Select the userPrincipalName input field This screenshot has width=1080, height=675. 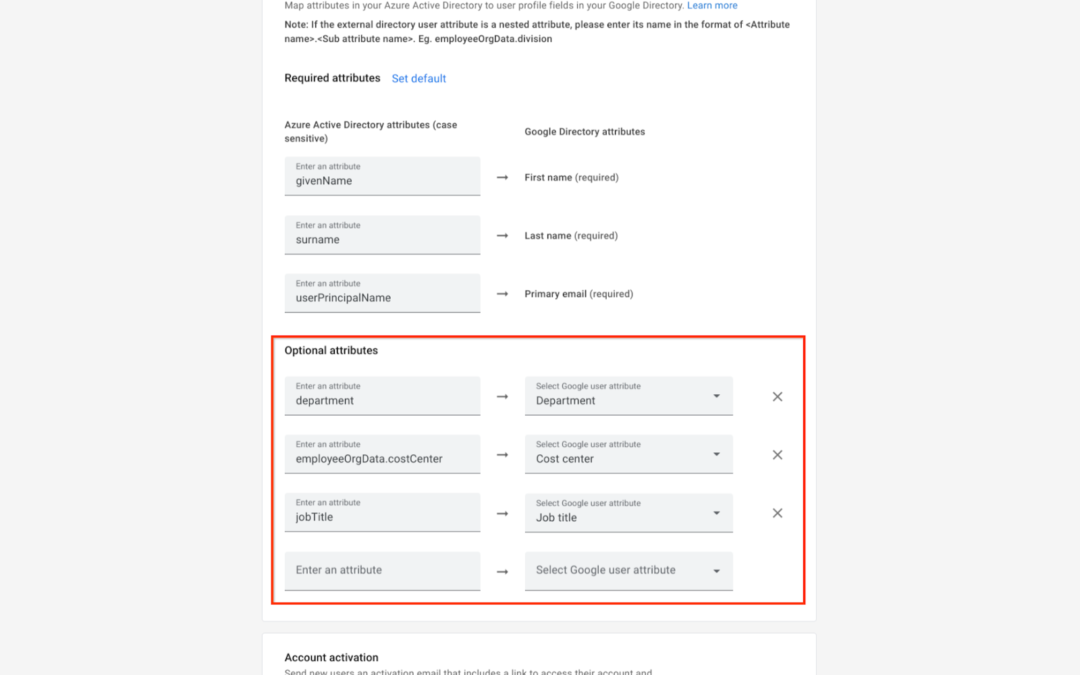click(382, 293)
